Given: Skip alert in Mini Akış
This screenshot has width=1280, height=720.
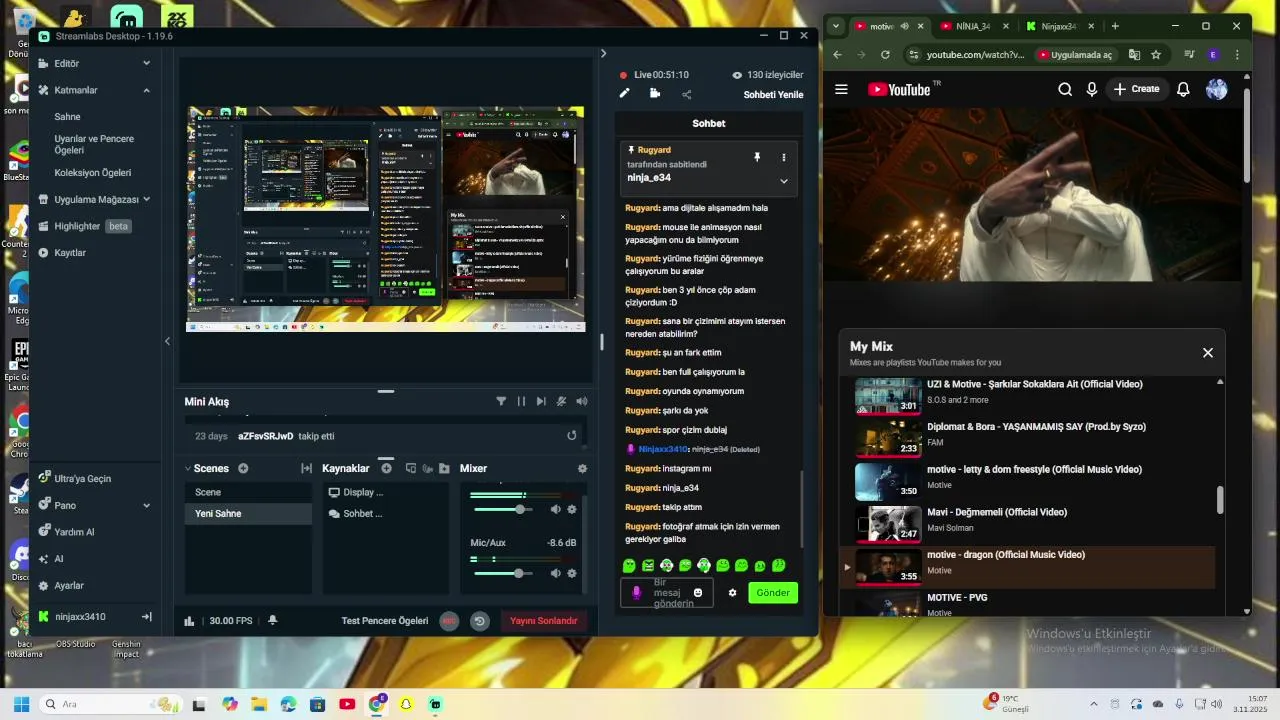Looking at the screenshot, I should (x=541, y=401).
